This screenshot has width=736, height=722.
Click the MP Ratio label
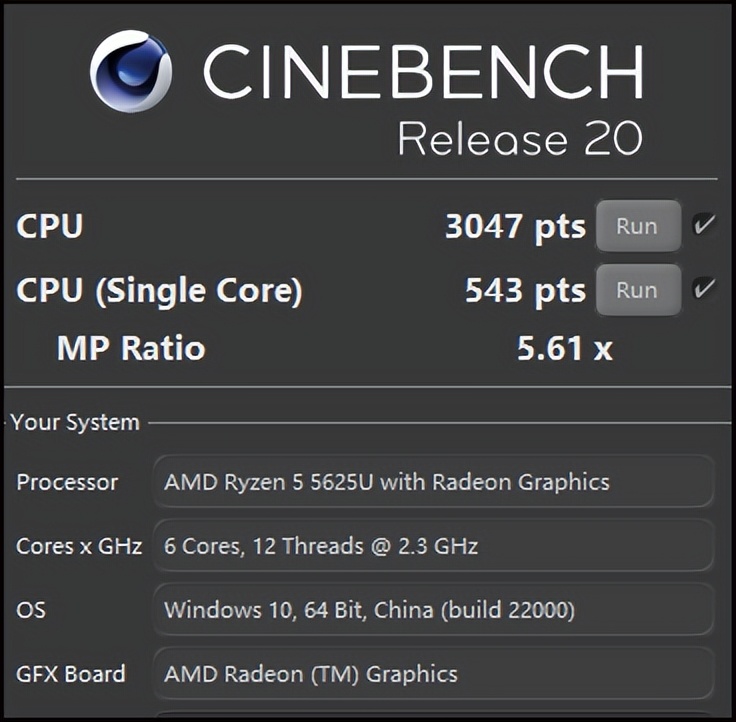(131, 348)
